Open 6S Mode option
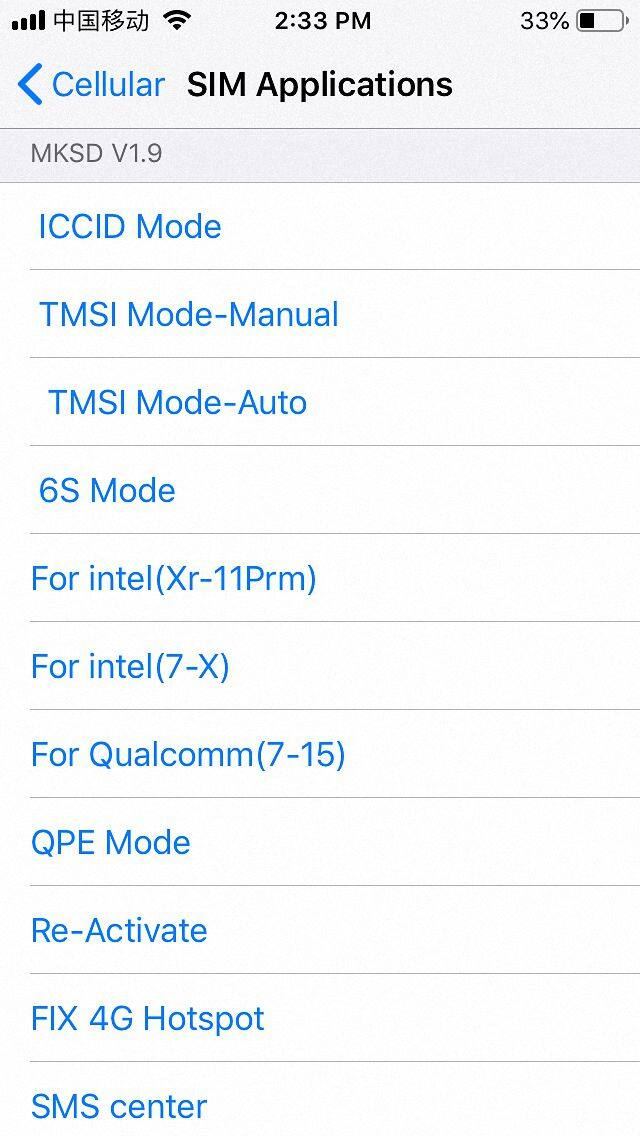This screenshot has width=640, height=1136. click(107, 491)
